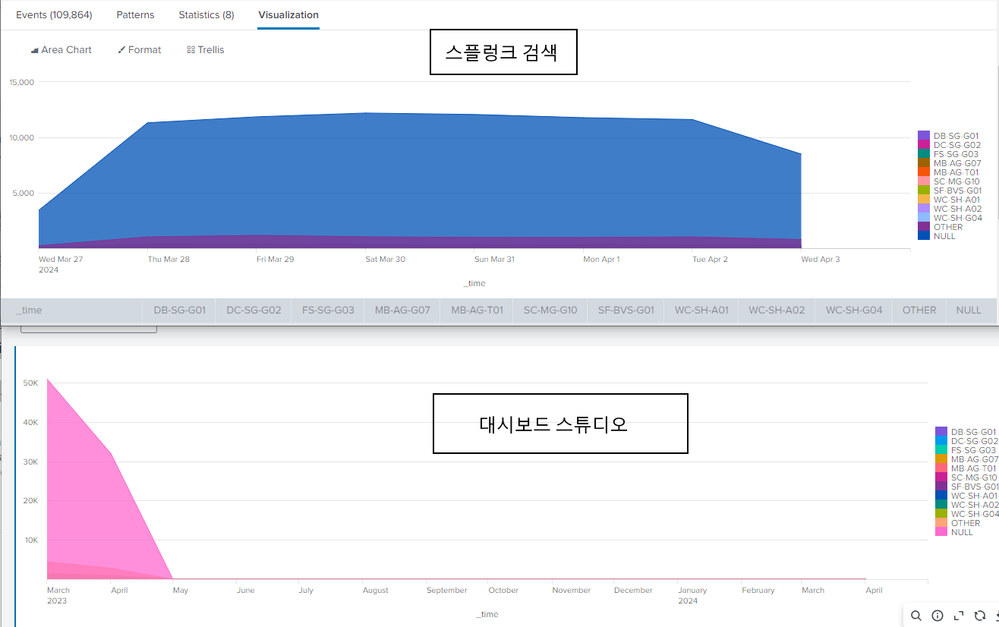This screenshot has height=627, width=999.
Task: Click SF-BVS-G01 table column header
Action: (626, 310)
